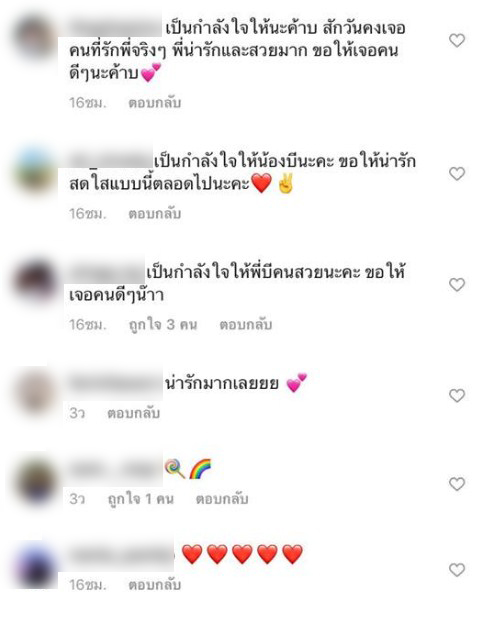Open blurred username on five hearts comment
Image resolution: width=491 pixels, height=620 pixels.
121,556
